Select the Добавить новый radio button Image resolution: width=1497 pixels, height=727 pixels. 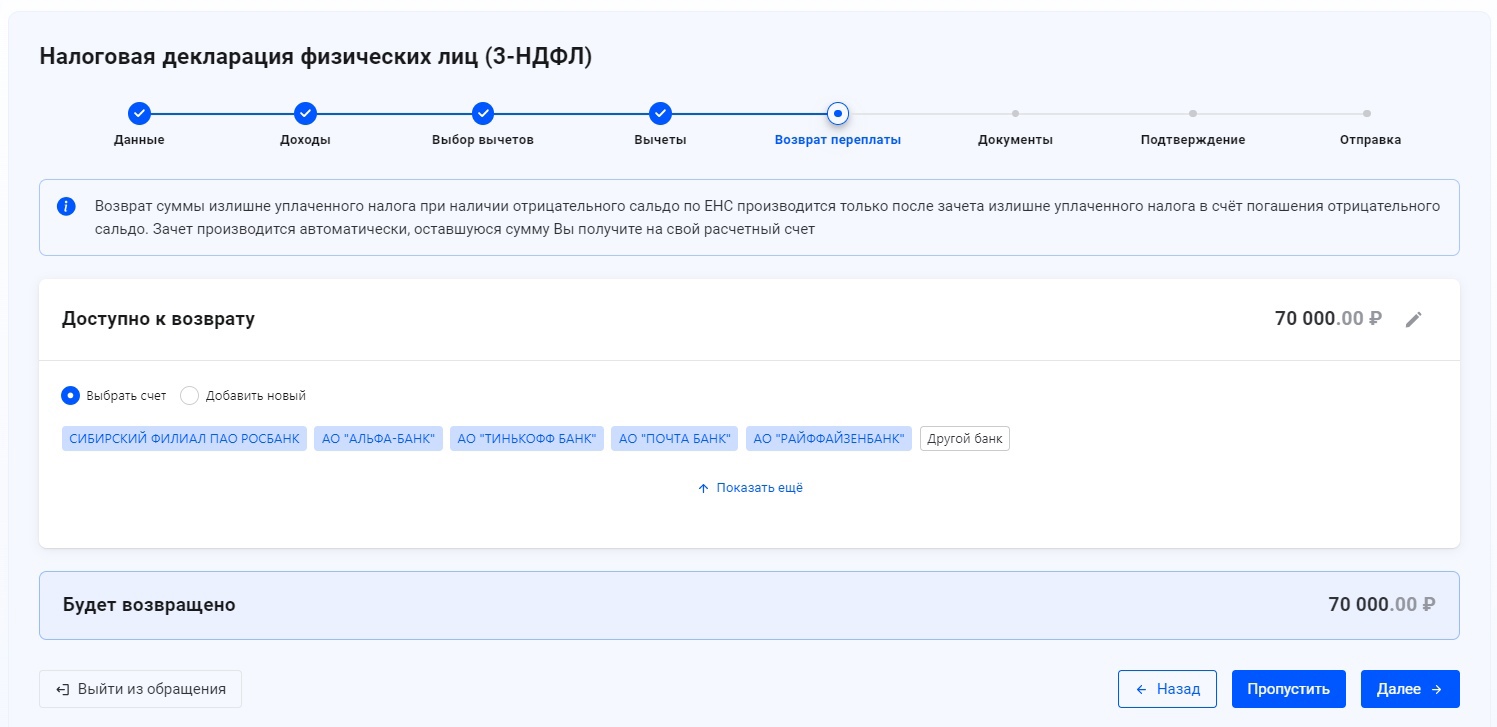[x=190, y=395]
